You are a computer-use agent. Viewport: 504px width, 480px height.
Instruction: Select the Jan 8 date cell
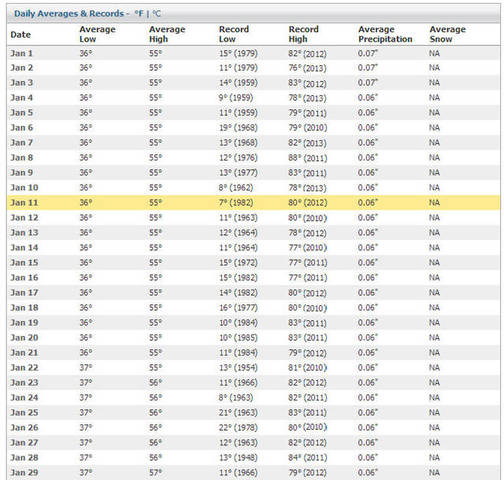click(22, 158)
